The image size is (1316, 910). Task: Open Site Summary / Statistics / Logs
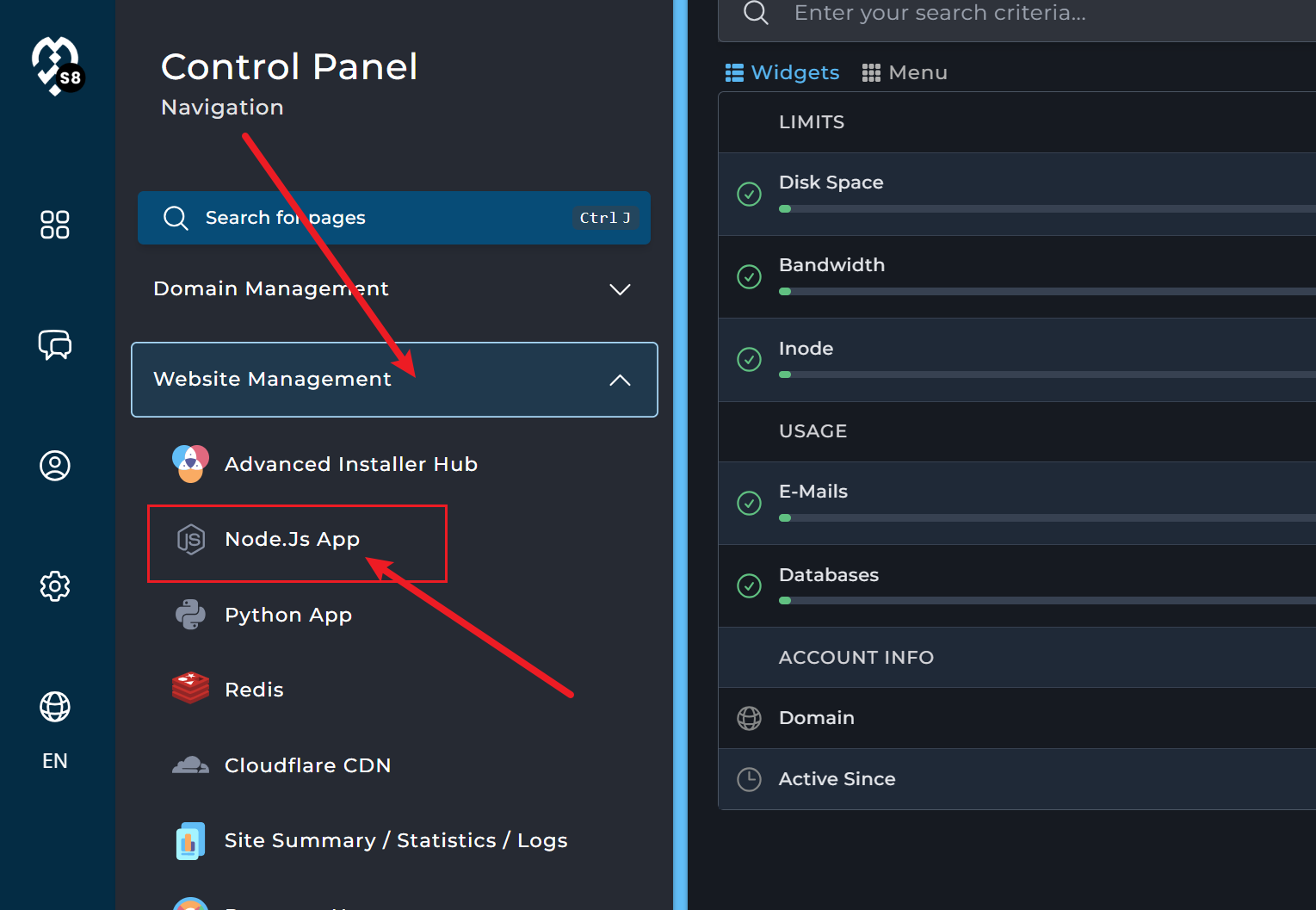(395, 840)
